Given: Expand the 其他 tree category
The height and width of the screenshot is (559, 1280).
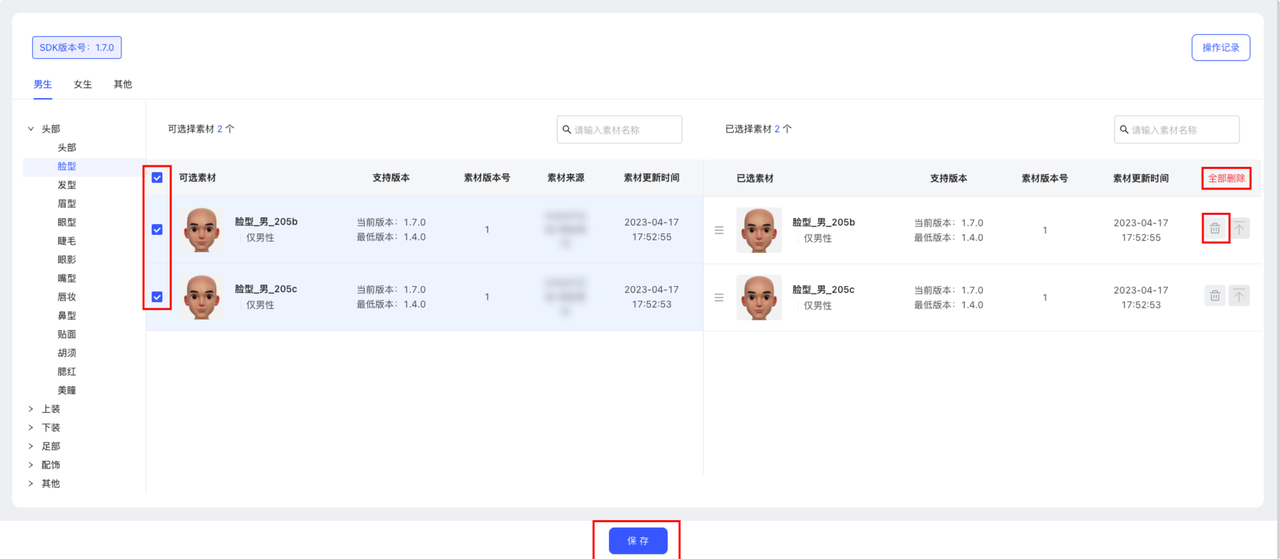Looking at the screenshot, I should tap(31, 484).
